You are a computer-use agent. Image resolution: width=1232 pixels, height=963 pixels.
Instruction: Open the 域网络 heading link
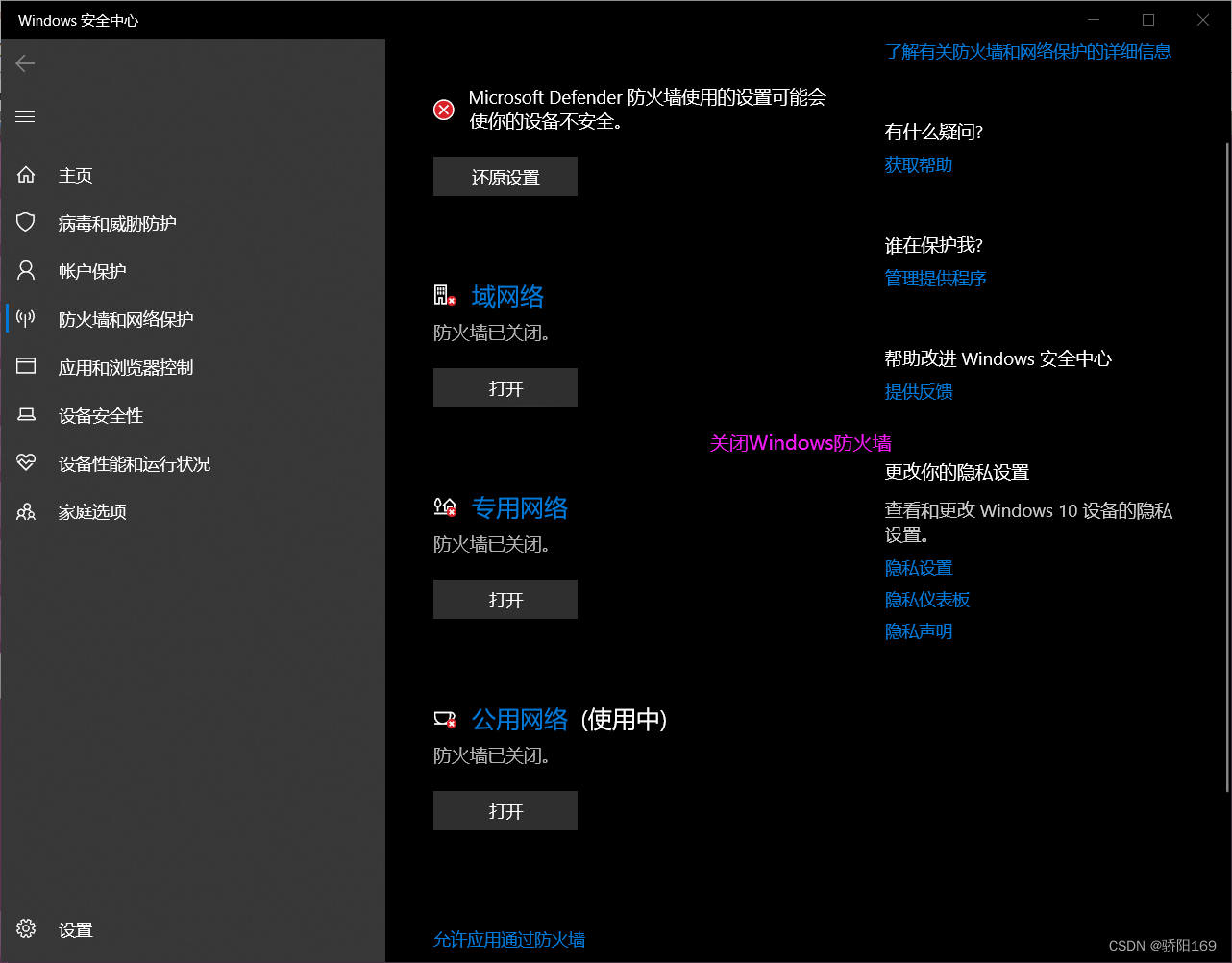507,296
